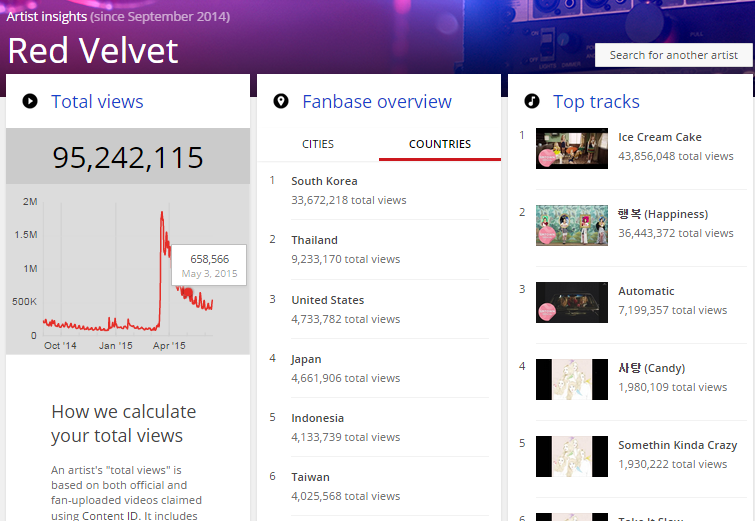
Task: Click the 4,133,739 total views text
Action: pos(346,437)
